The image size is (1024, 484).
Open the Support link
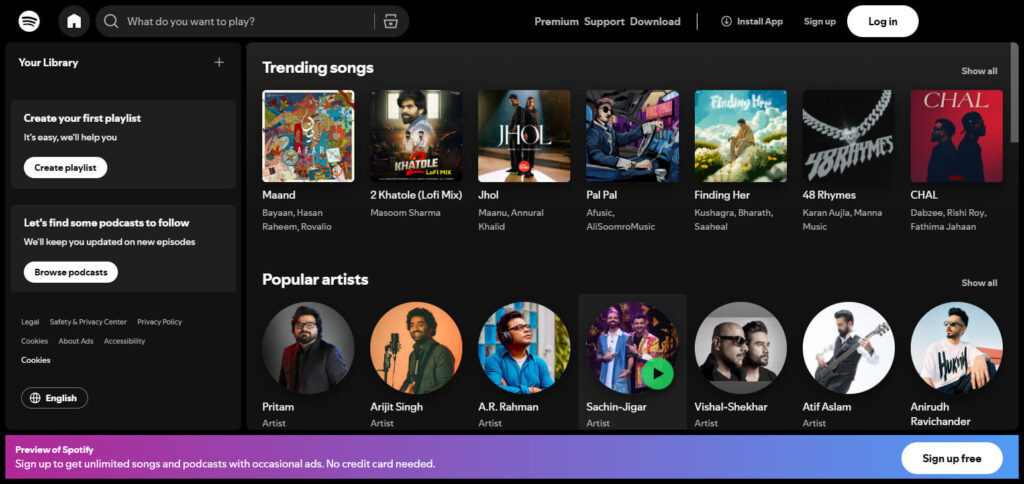pyautogui.click(x=604, y=22)
